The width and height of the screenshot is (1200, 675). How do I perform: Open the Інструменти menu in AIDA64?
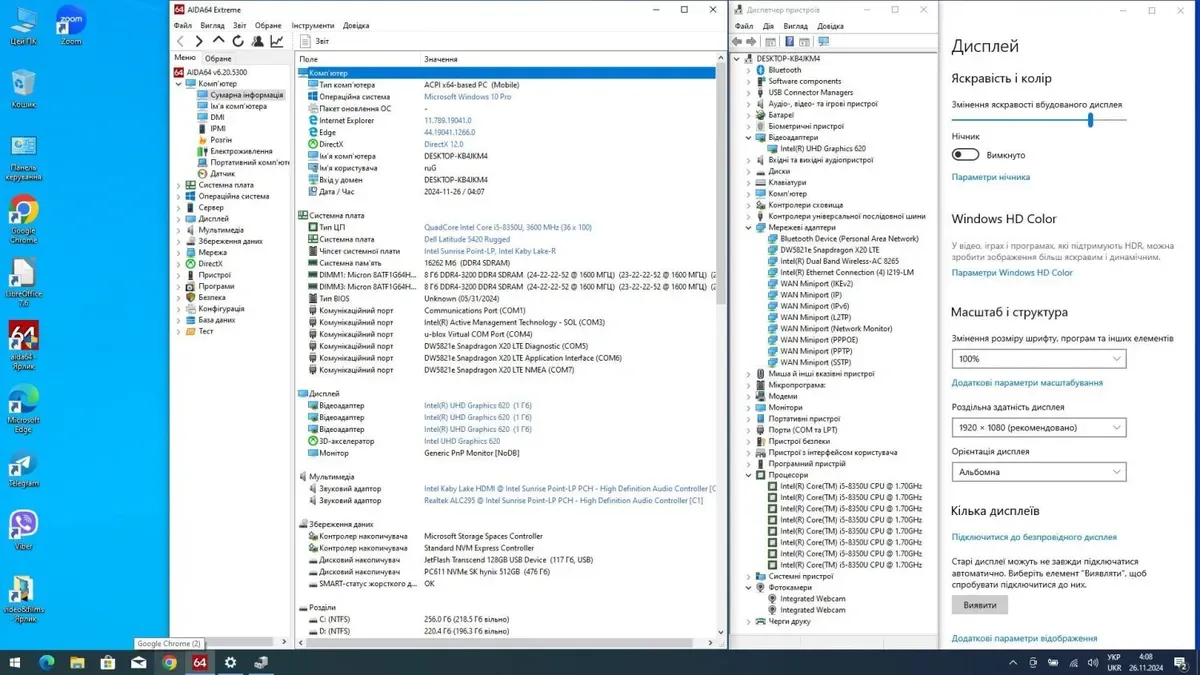tap(313, 25)
